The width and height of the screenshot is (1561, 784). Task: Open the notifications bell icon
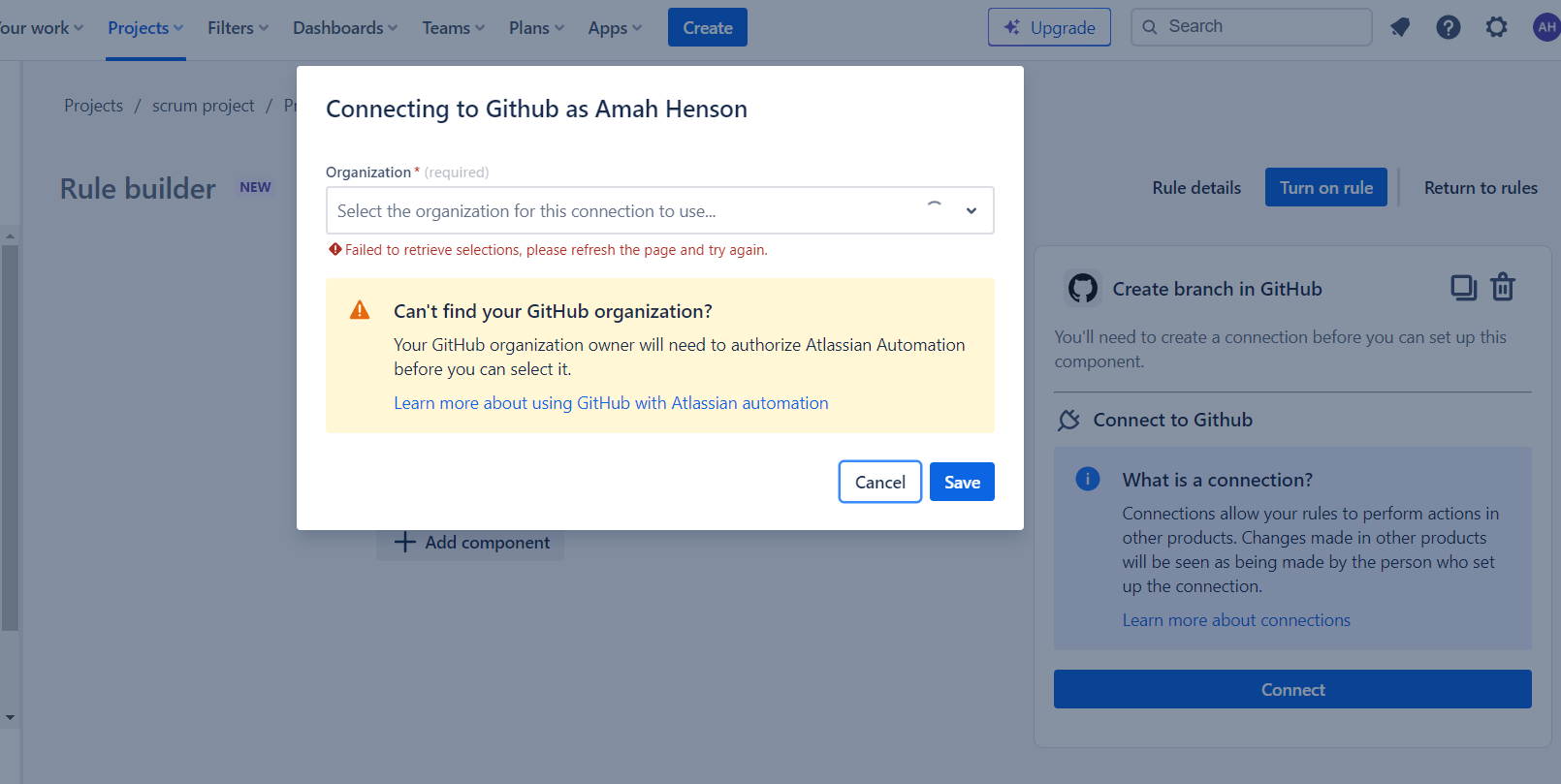(1399, 27)
